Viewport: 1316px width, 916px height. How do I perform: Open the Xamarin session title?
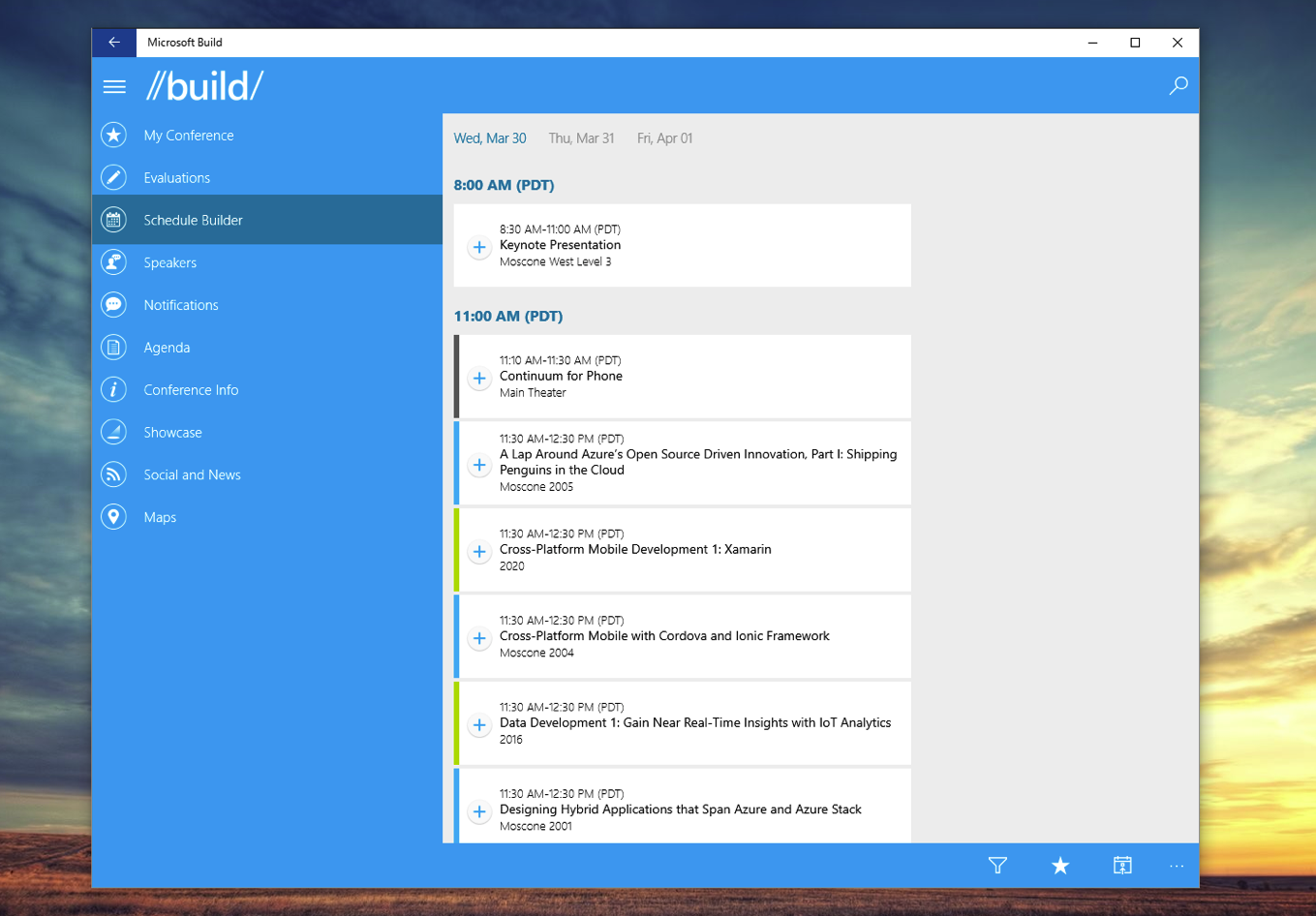(x=635, y=549)
